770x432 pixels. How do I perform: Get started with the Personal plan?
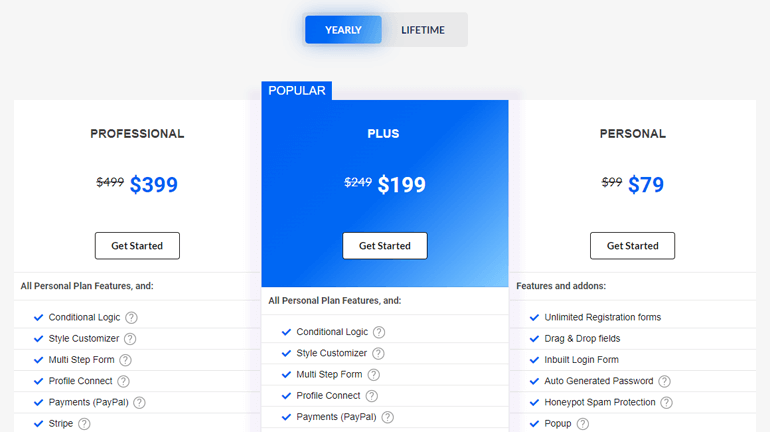coord(632,245)
